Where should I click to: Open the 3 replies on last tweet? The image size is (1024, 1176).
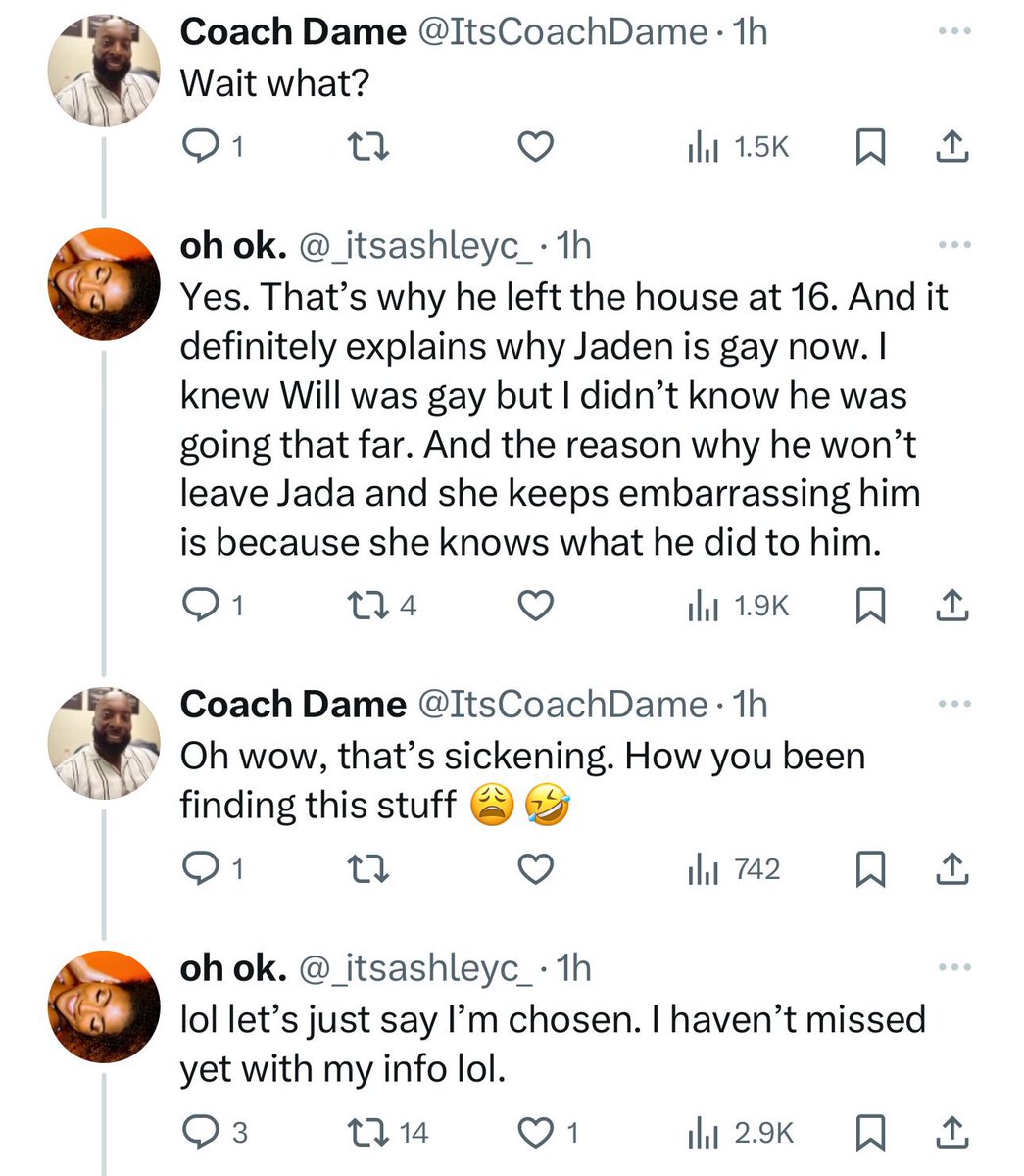pos(216,1133)
